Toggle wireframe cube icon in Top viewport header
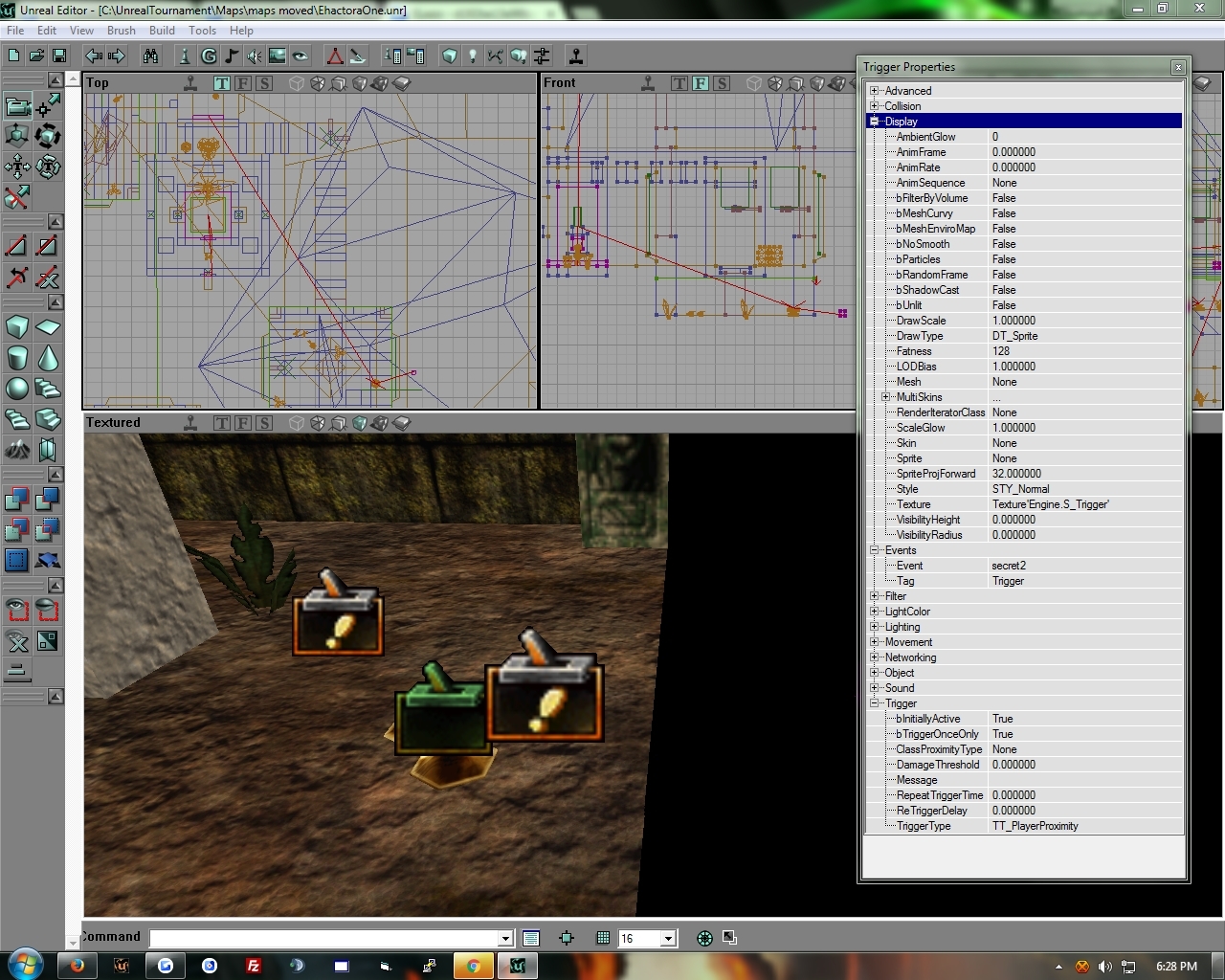1225x980 pixels. [297, 83]
